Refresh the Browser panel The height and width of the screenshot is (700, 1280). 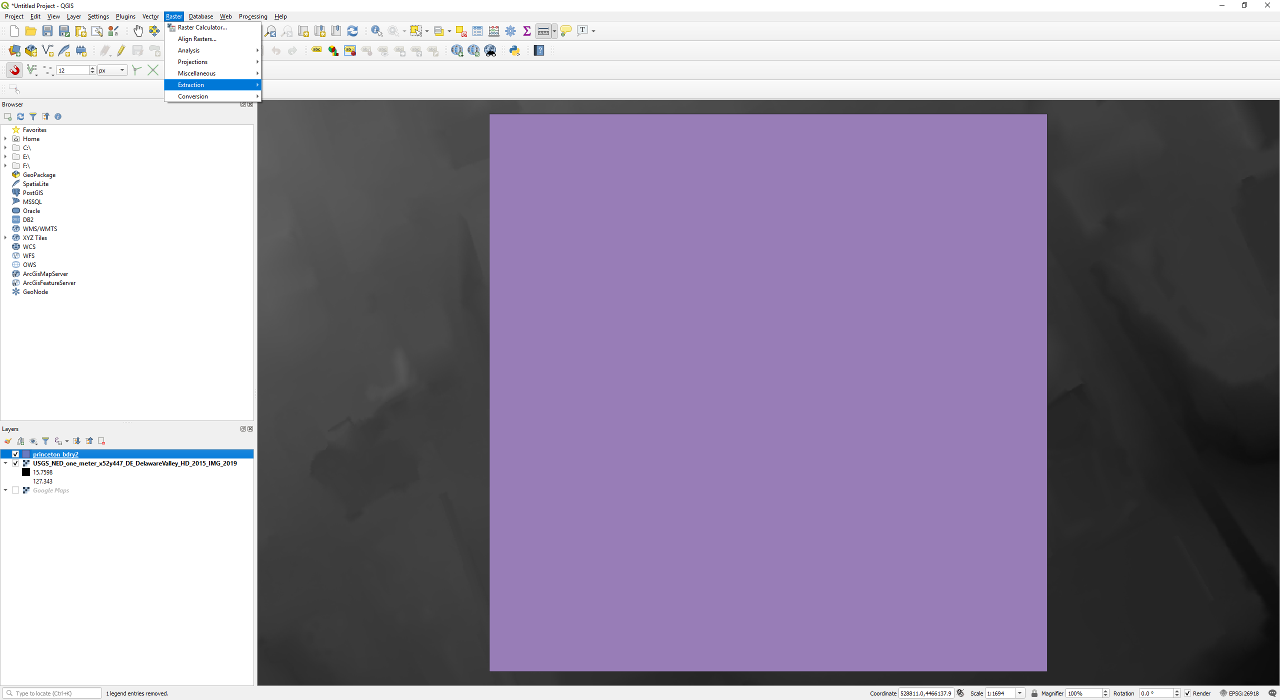point(20,116)
